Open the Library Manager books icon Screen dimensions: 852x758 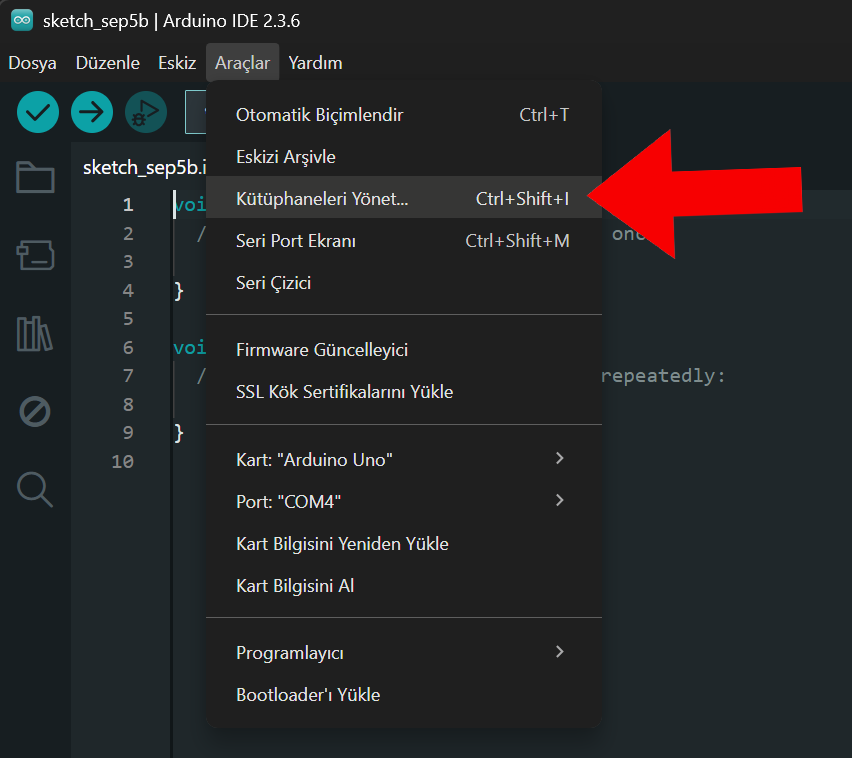coord(35,333)
